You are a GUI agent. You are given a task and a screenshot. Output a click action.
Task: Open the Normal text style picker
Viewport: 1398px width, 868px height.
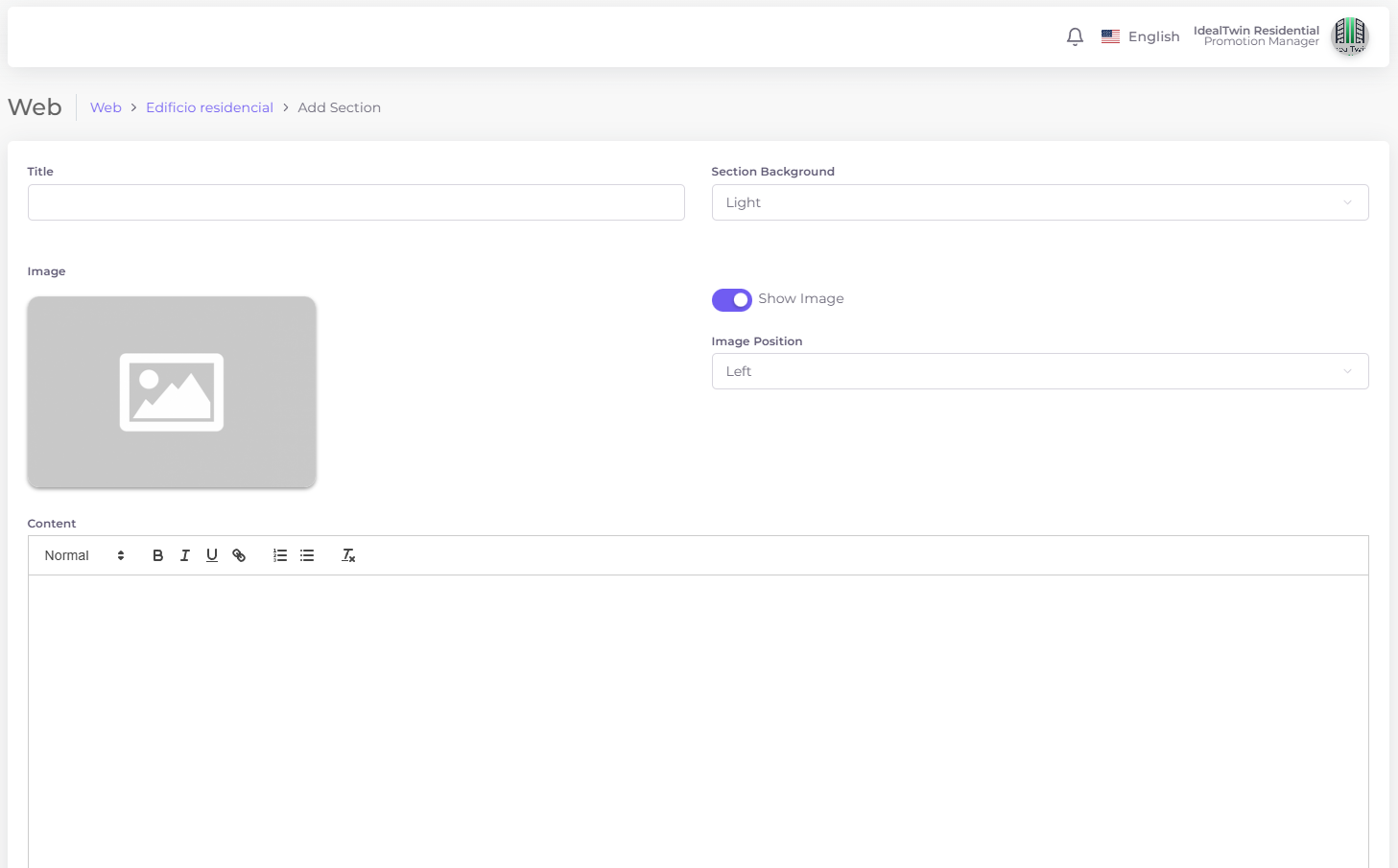(x=84, y=555)
